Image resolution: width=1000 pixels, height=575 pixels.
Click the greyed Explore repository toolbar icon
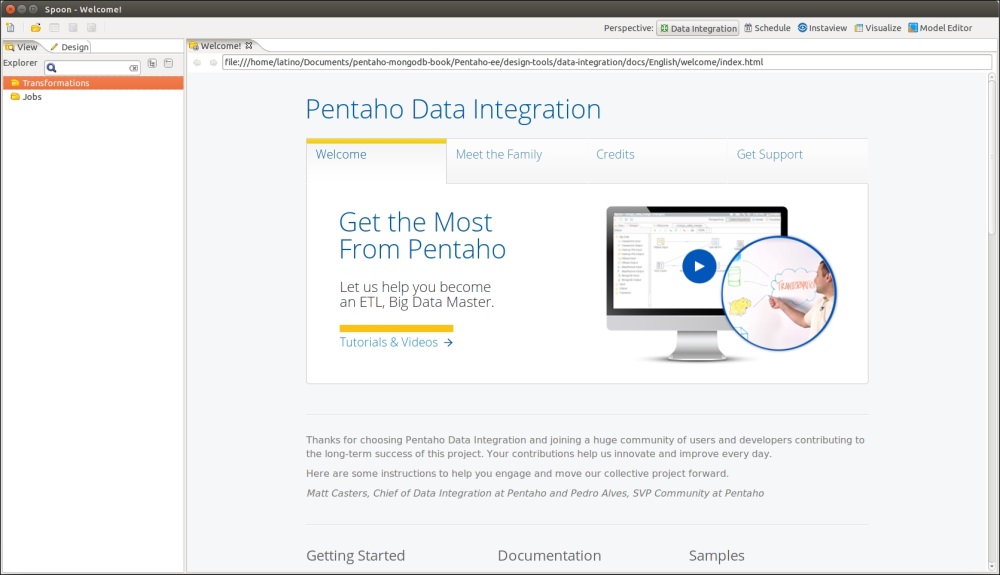click(x=54, y=27)
